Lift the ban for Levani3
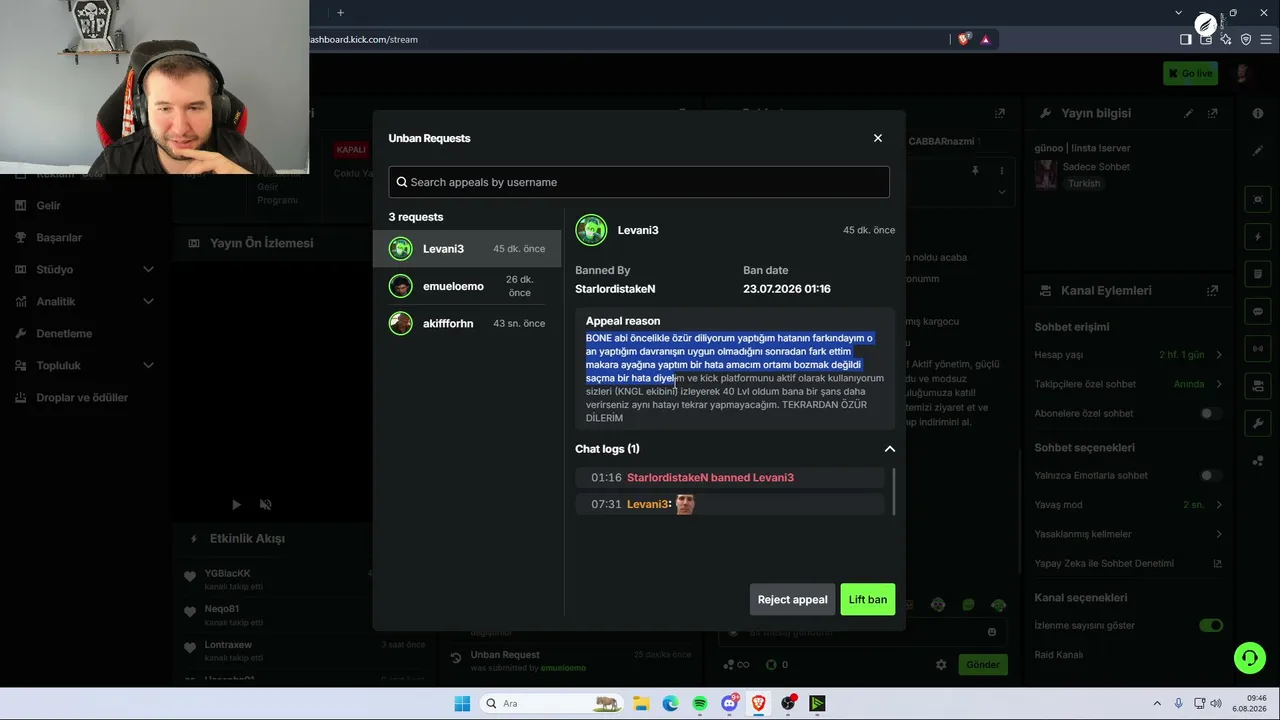1280x720 pixels. (868, 599)
